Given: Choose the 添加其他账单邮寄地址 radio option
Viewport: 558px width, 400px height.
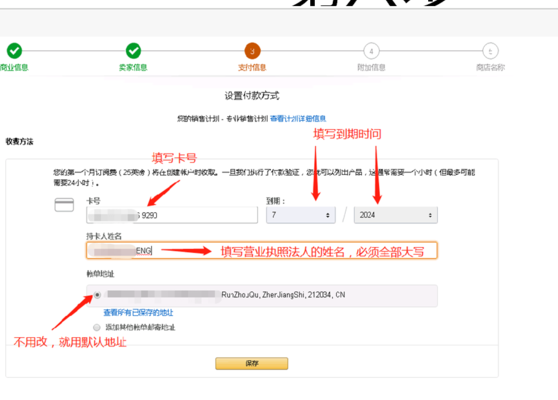Looking at the screenshot, I should 96,327.
